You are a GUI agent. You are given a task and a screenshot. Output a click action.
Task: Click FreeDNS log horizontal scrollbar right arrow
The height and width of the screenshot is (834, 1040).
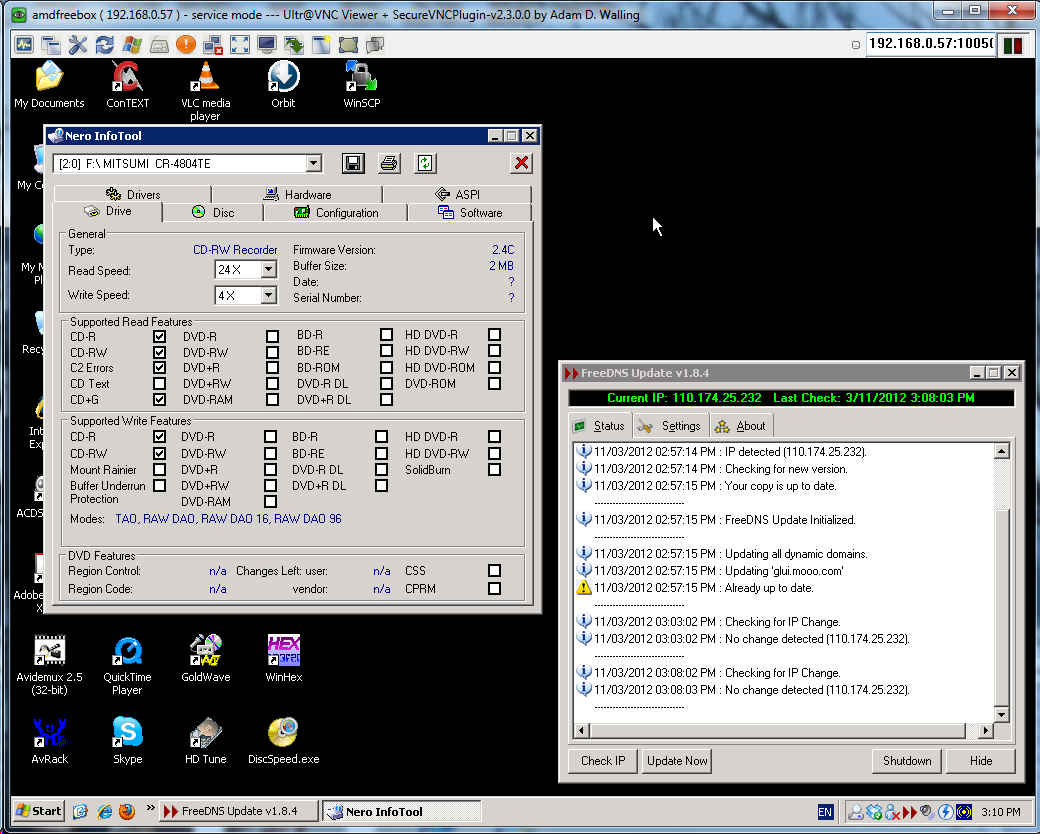tap(986, 730)
